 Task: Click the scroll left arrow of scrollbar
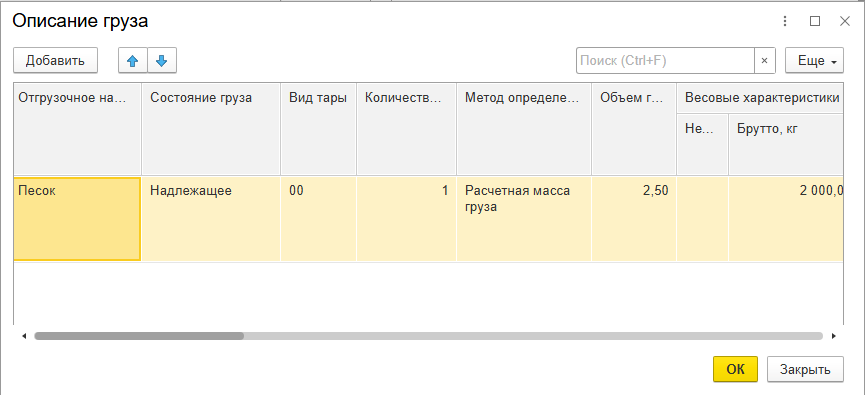tap(24, 335)
